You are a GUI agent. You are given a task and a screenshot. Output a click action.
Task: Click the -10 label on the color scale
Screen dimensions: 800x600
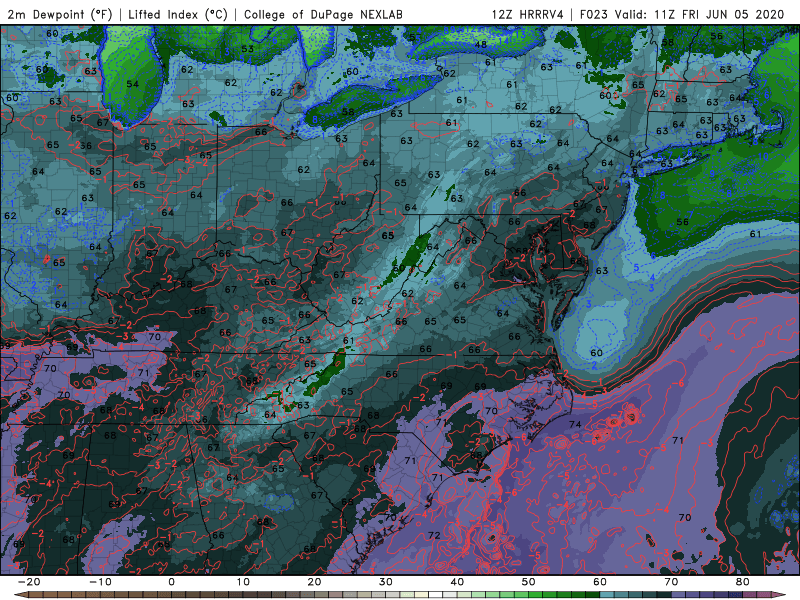(x=100, y=582)
